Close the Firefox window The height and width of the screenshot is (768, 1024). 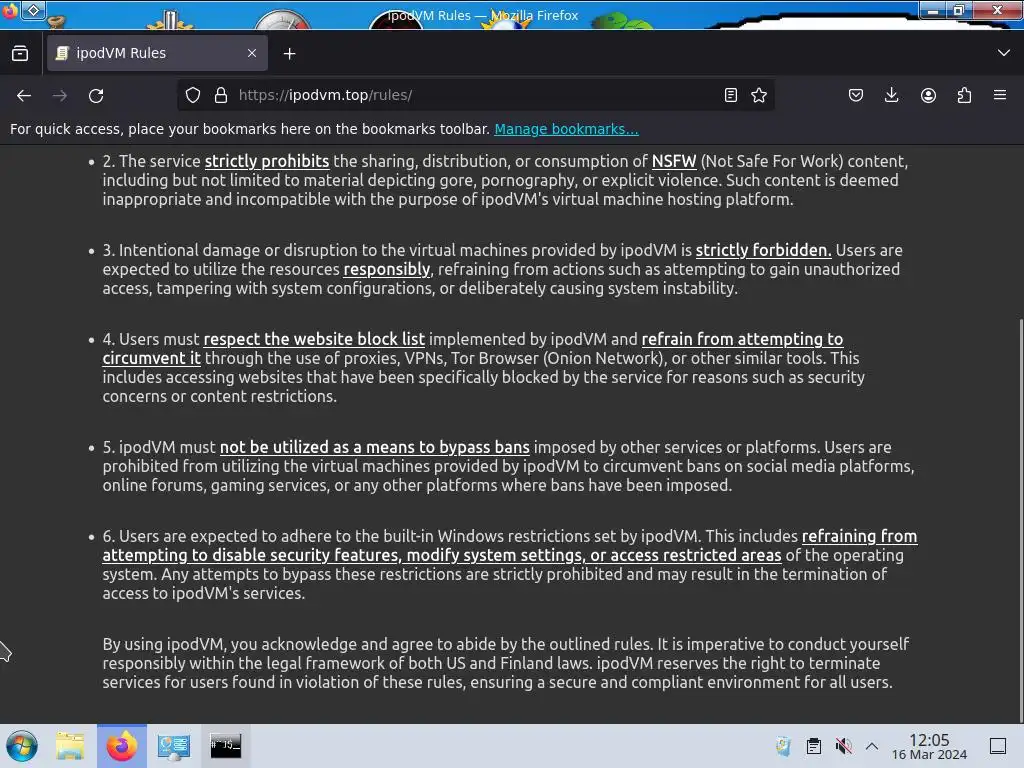998,10
